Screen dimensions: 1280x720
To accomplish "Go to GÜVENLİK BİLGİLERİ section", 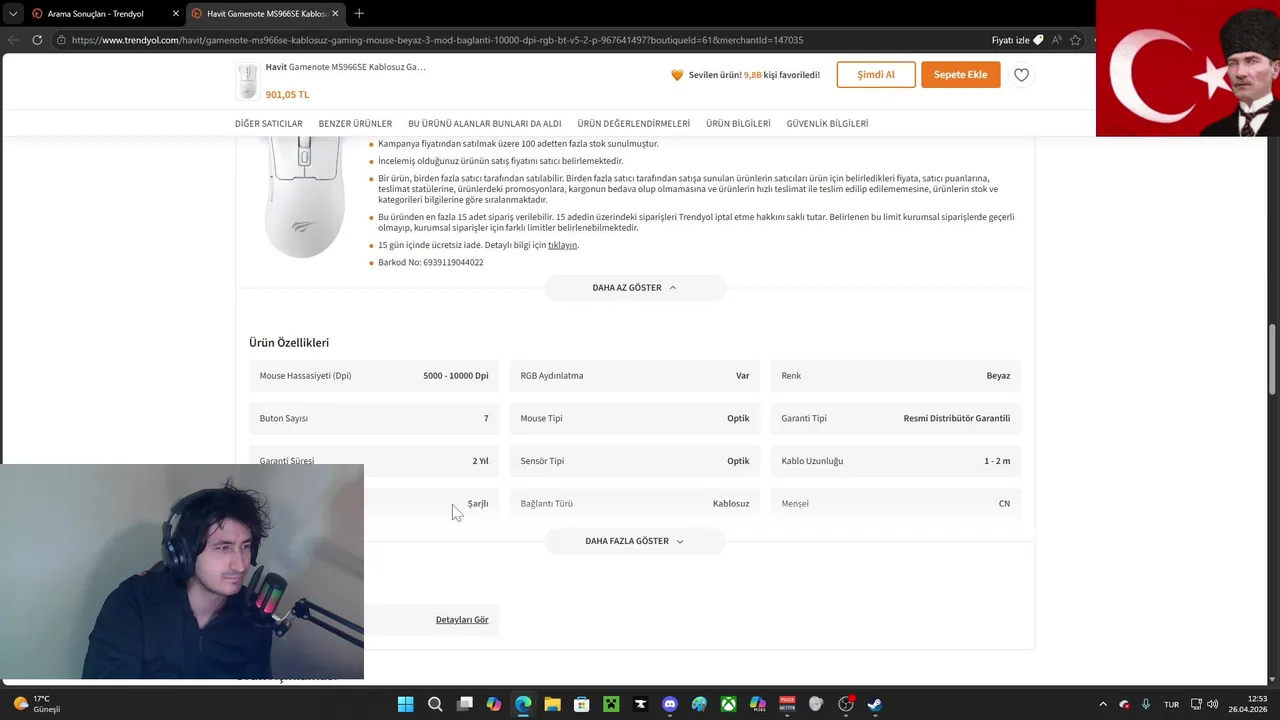I will pos(827,124).
